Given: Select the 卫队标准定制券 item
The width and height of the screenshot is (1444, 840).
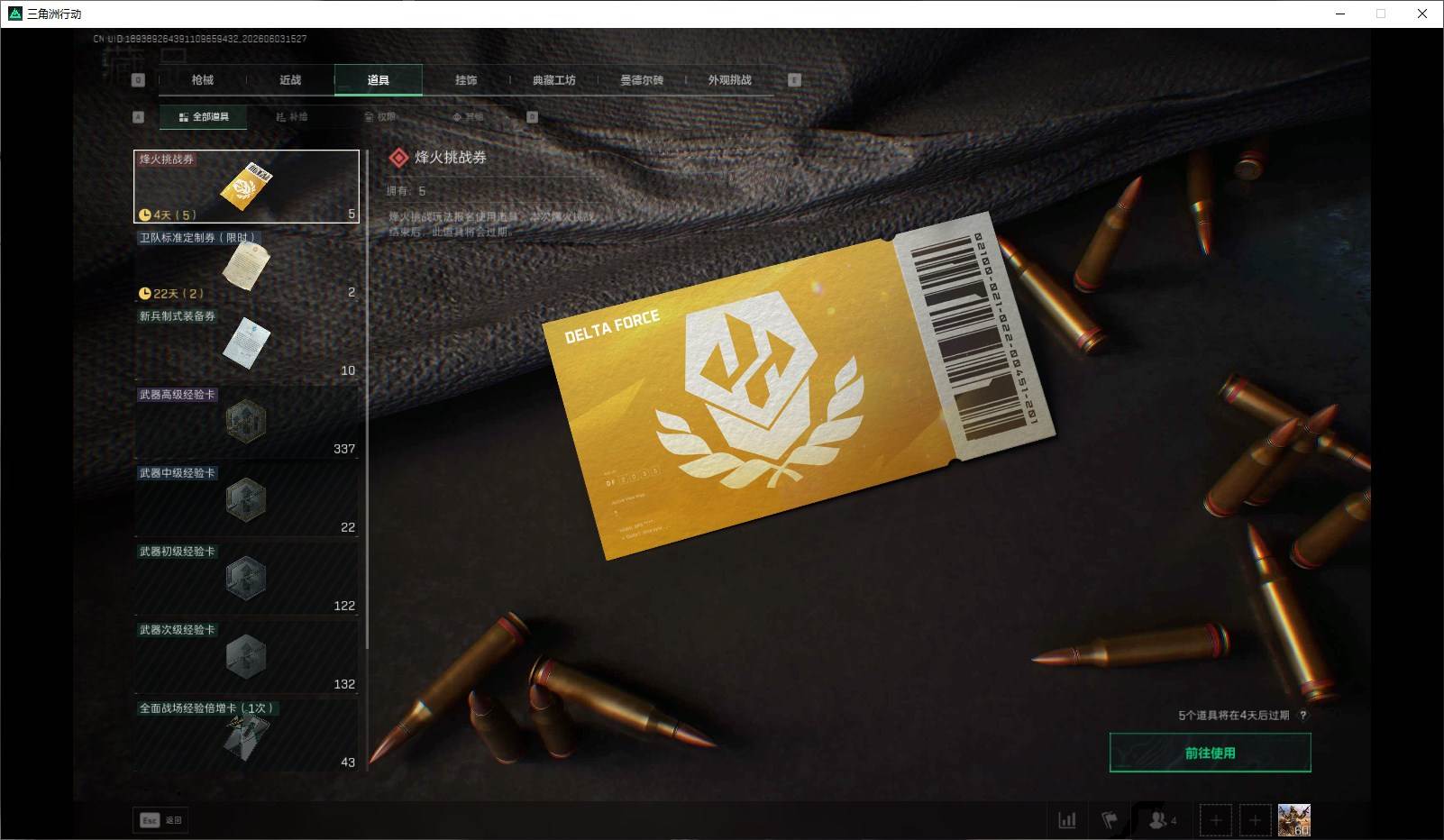Looking at the screenshot, I should tap(246, 265).
